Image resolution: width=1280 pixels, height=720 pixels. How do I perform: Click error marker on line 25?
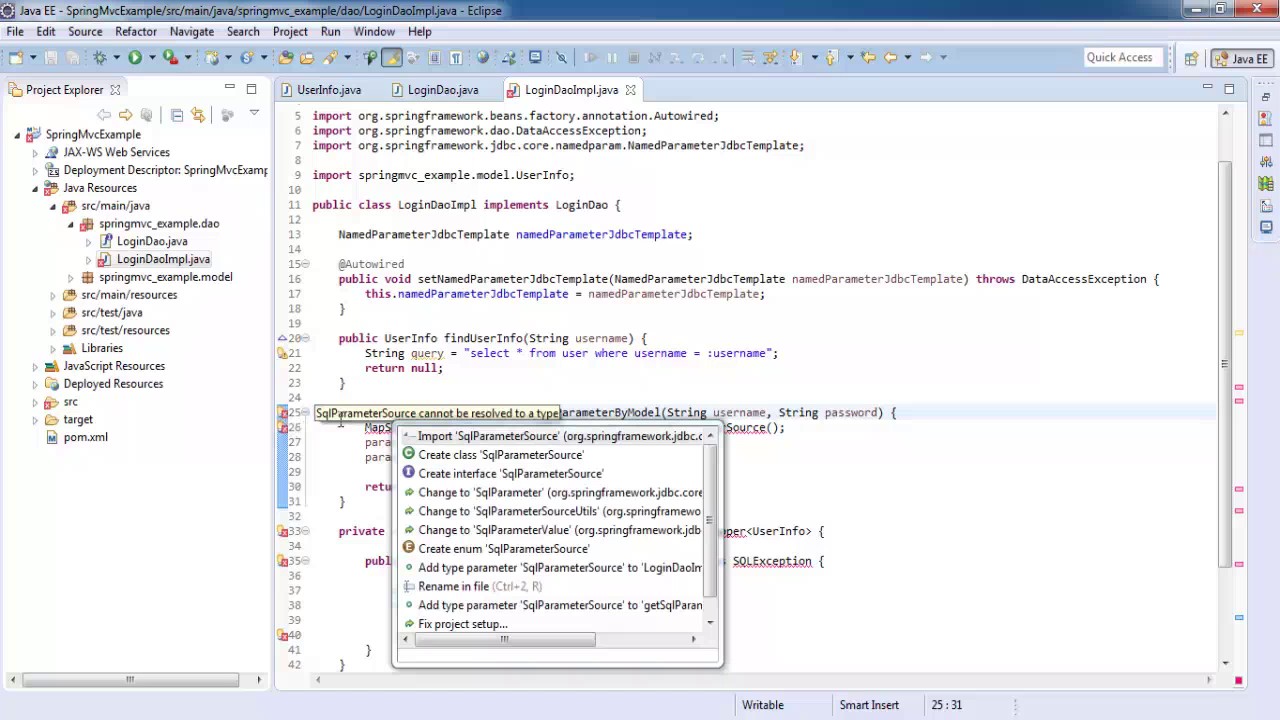click(283, 413)
